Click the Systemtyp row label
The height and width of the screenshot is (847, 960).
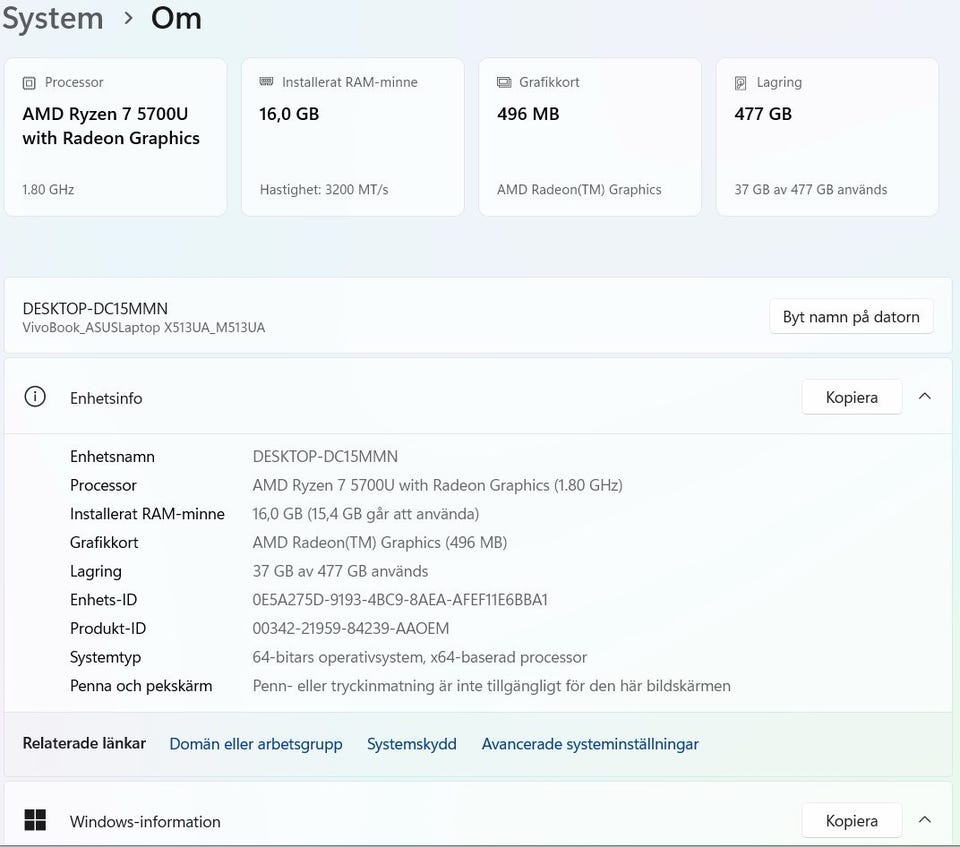[x=105, y=657]
